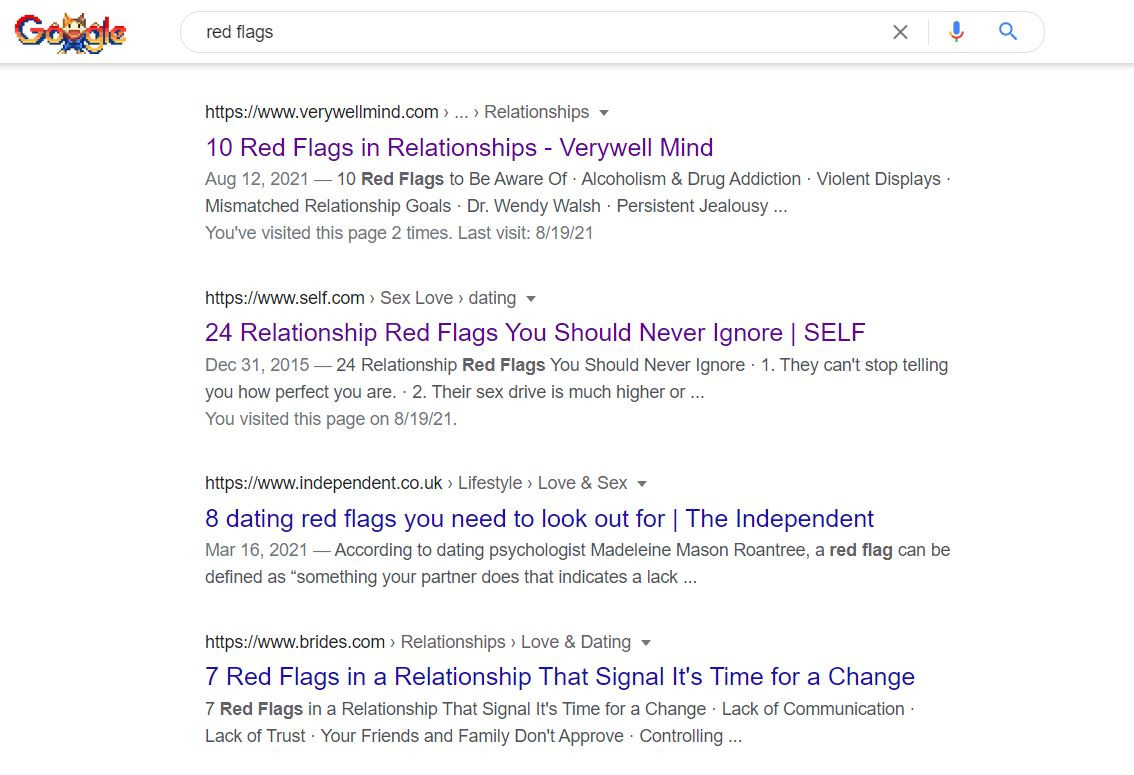Open '24 Relationship Red Flags You Should Never Ignore'
The height and width of the screenshot is (775, 1134).
point(535,333)
